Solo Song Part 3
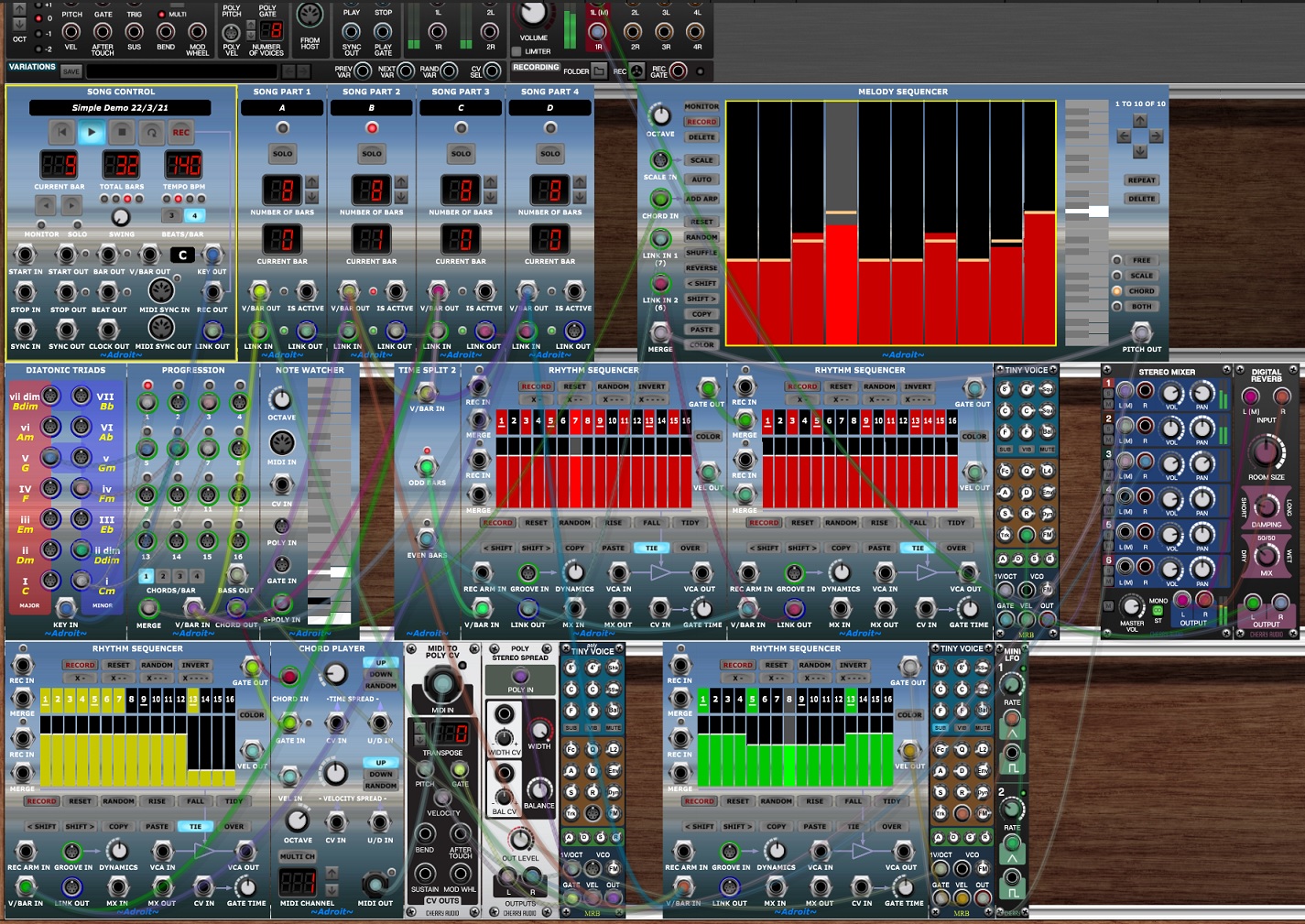Image resolution: width=1305 pixels, height=924 pixels. pyautogui.click(x=461, y=153)
